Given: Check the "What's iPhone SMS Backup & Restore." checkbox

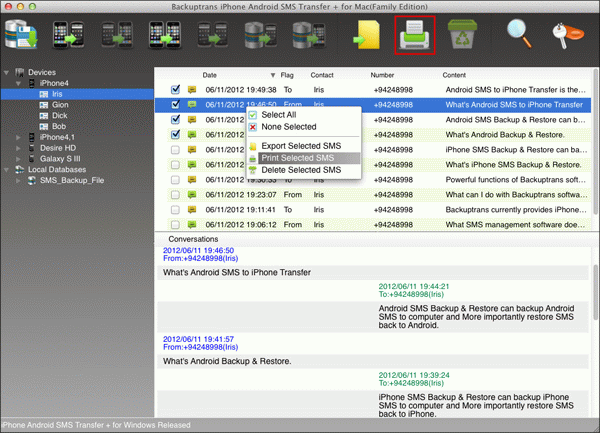Looking at the screenshot, I should coord(175,165).
